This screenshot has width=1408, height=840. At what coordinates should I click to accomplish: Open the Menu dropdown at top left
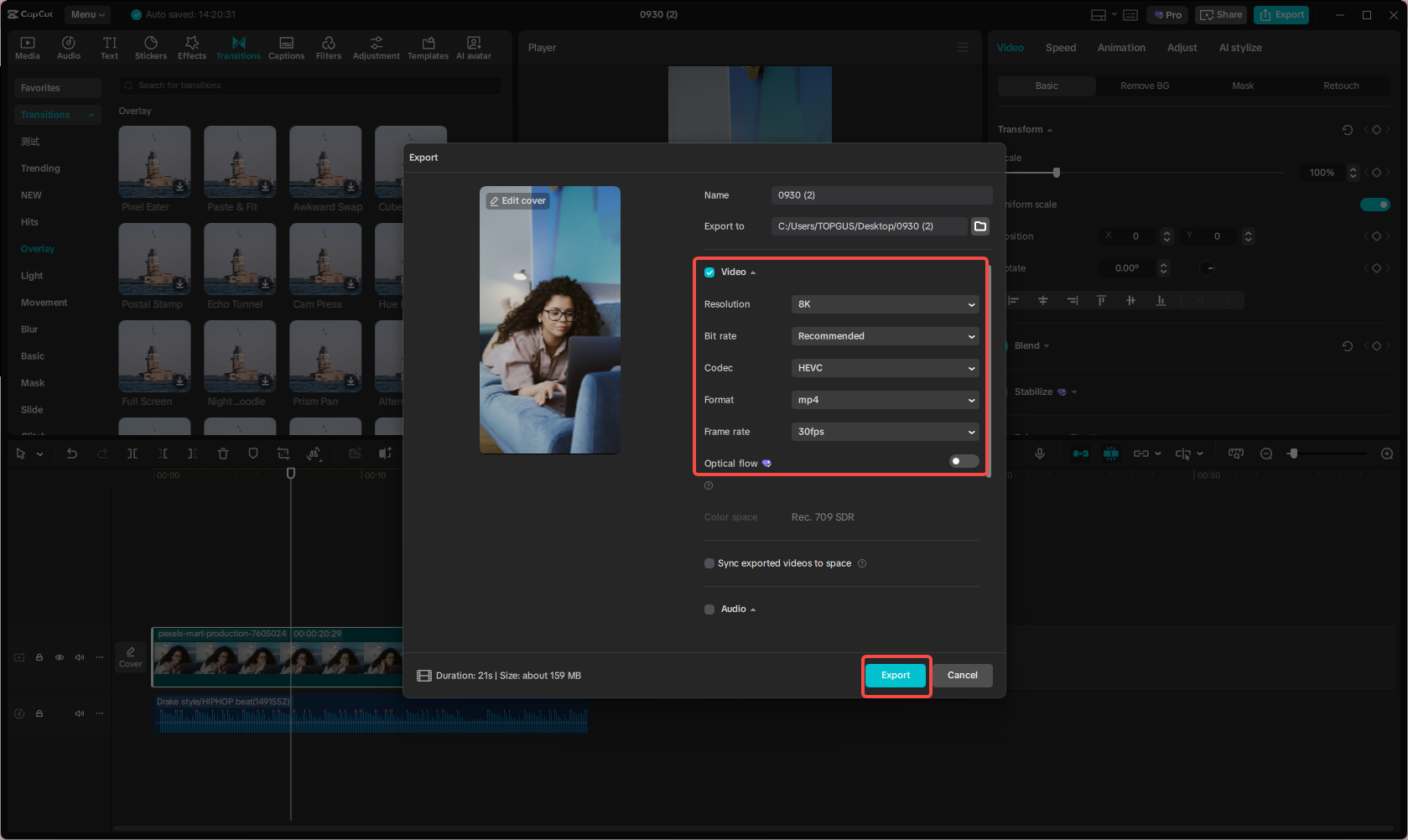(x=86, y=14)
